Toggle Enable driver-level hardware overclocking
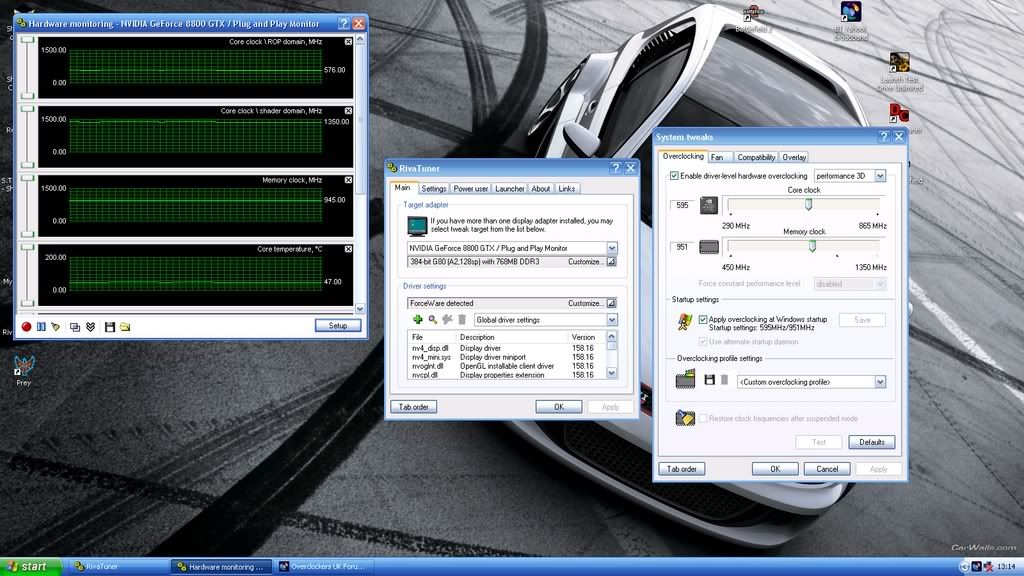 pos(674,176)
